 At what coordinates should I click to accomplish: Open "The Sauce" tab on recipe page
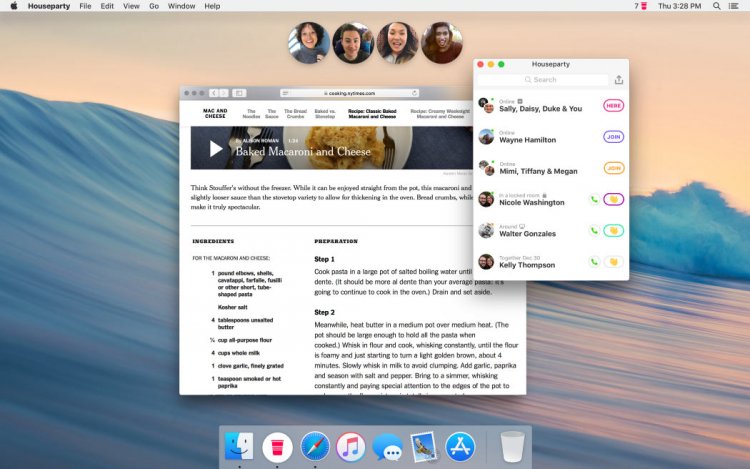tap(272, 114)
